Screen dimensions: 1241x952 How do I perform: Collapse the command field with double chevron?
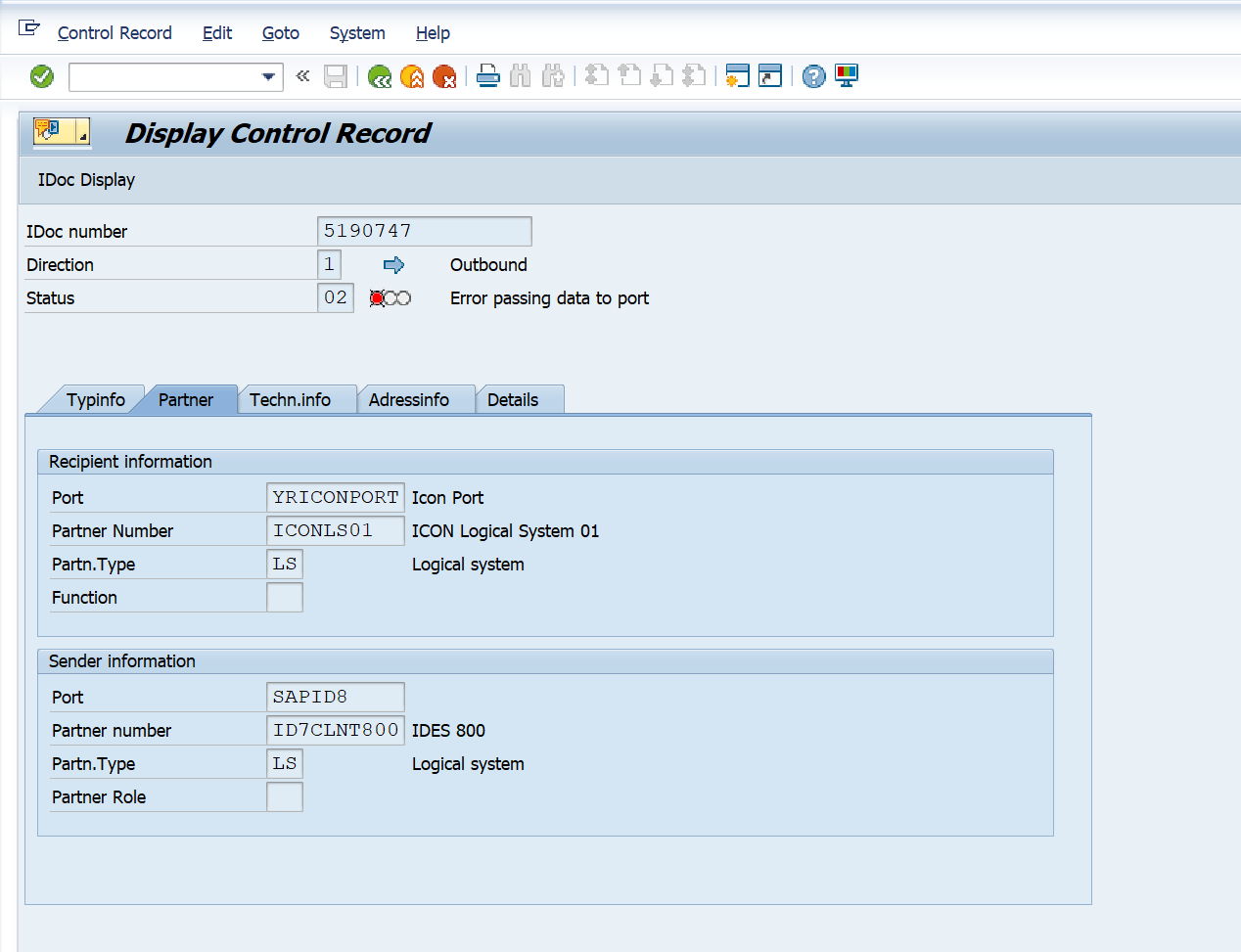tap(303, 76)
